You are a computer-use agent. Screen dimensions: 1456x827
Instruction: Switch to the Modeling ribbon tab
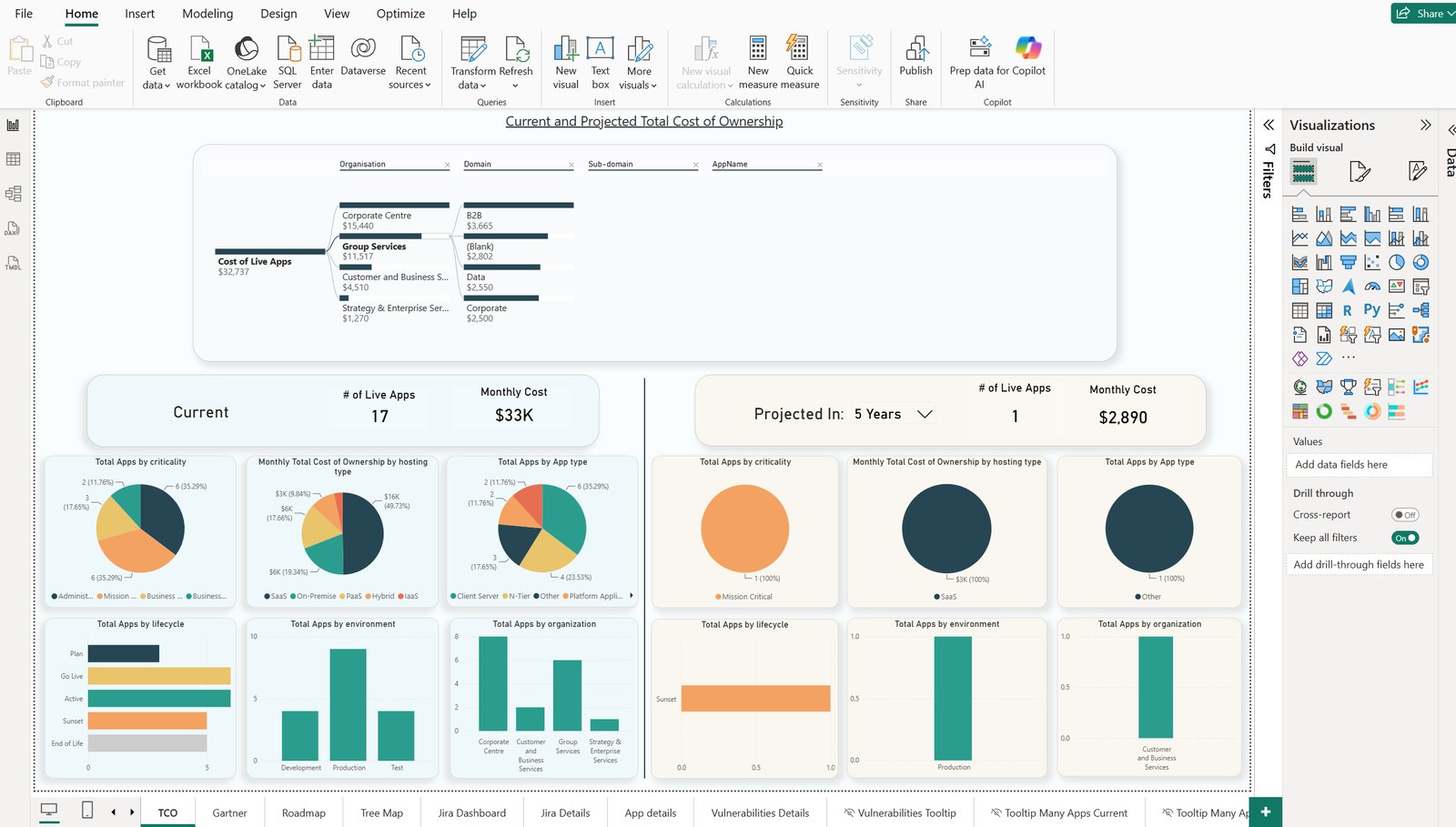207,14
